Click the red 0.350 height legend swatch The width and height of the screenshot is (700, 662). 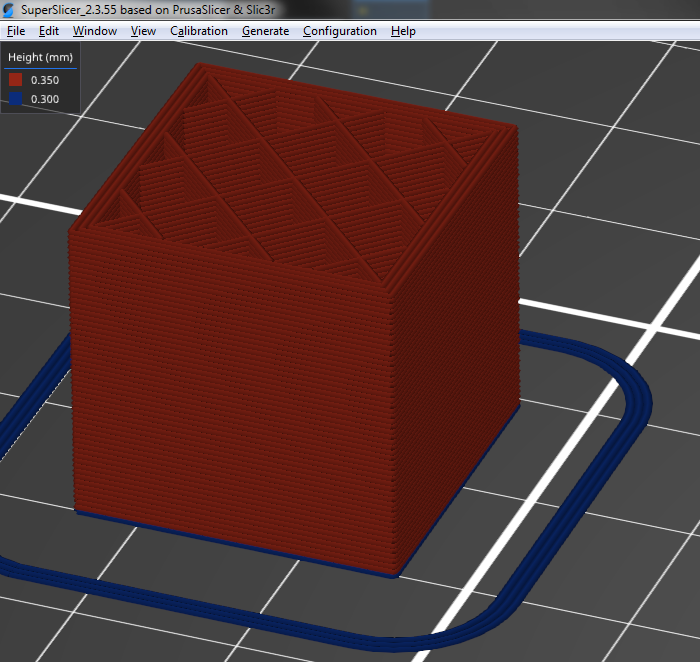click(16, 80)
